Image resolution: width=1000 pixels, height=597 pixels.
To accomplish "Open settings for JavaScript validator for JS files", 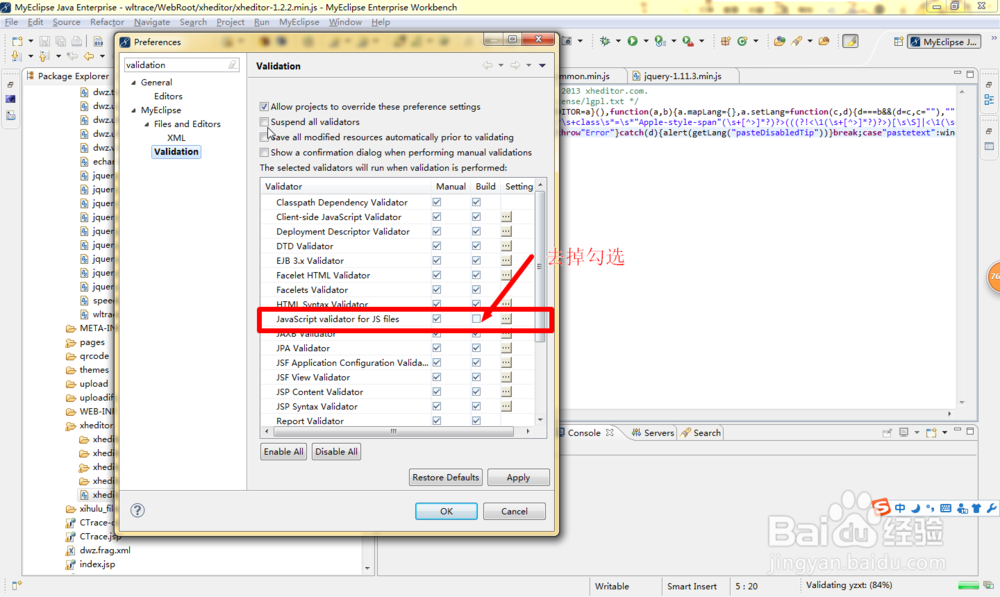I will (x=506, y=318).
